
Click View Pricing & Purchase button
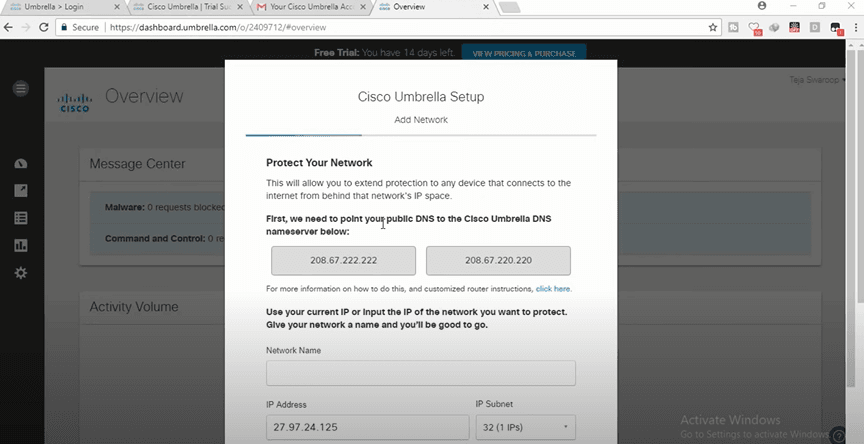(x=524, y=53)
